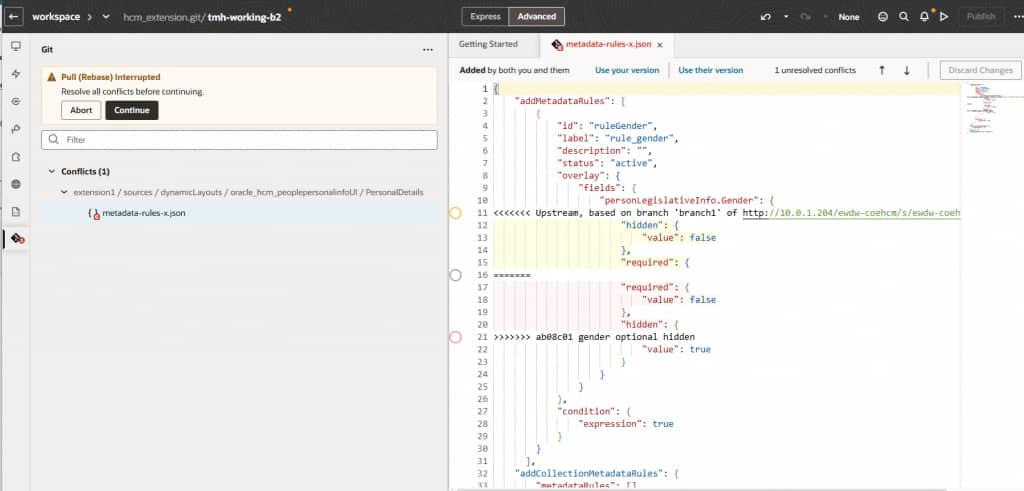This screenshot has width=1024, height=491.
Task: Jump to next conflict with down arrow
Action: (906, 71)
